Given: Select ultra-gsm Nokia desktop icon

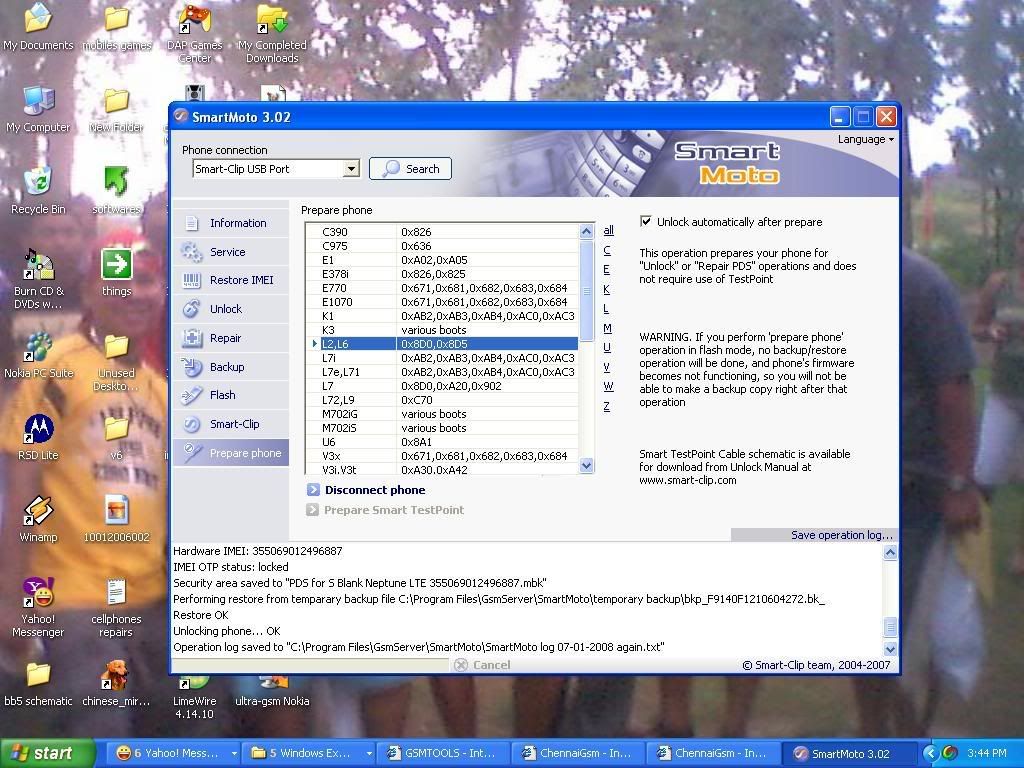Looking at the screenshot, I should [272, 692].
